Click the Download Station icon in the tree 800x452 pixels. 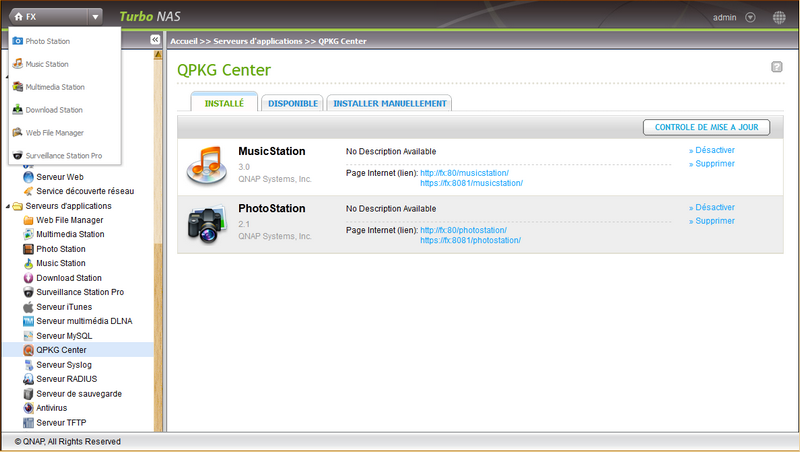coord(29,278)
